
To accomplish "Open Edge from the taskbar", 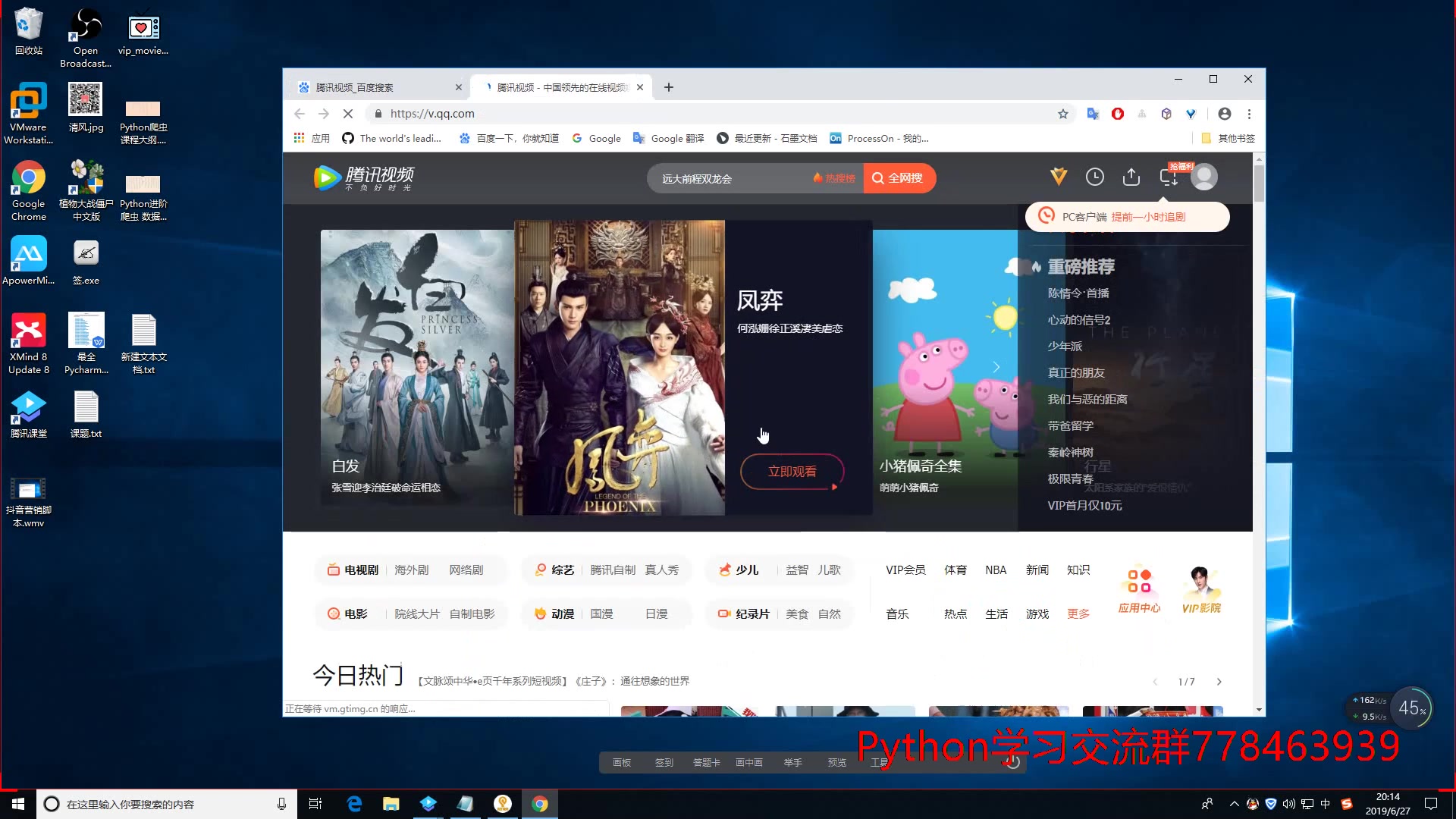I will [354, 804].
